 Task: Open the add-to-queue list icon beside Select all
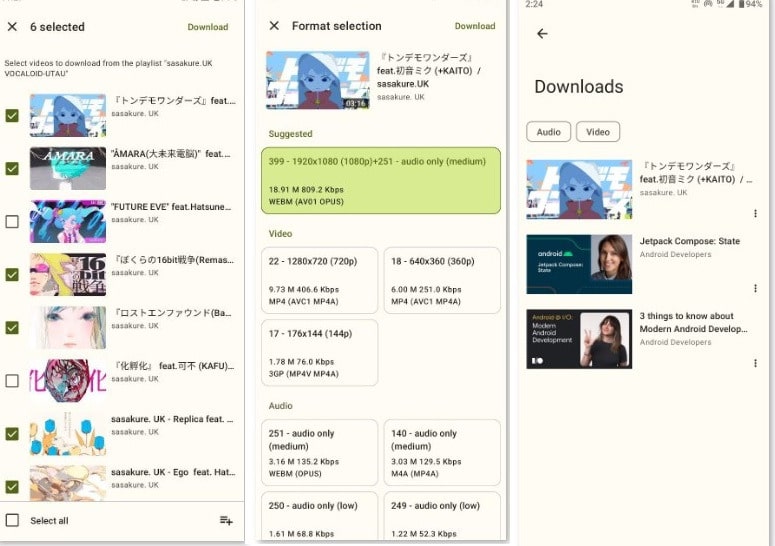tap(226, 520)
